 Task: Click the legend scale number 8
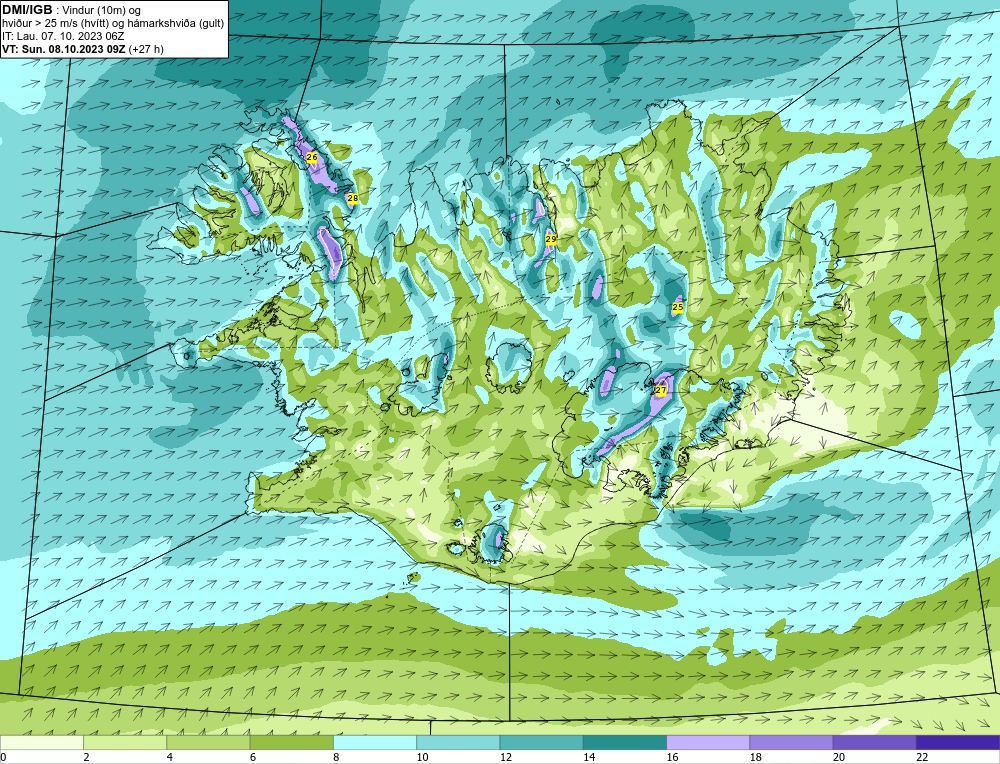[336, 757]
